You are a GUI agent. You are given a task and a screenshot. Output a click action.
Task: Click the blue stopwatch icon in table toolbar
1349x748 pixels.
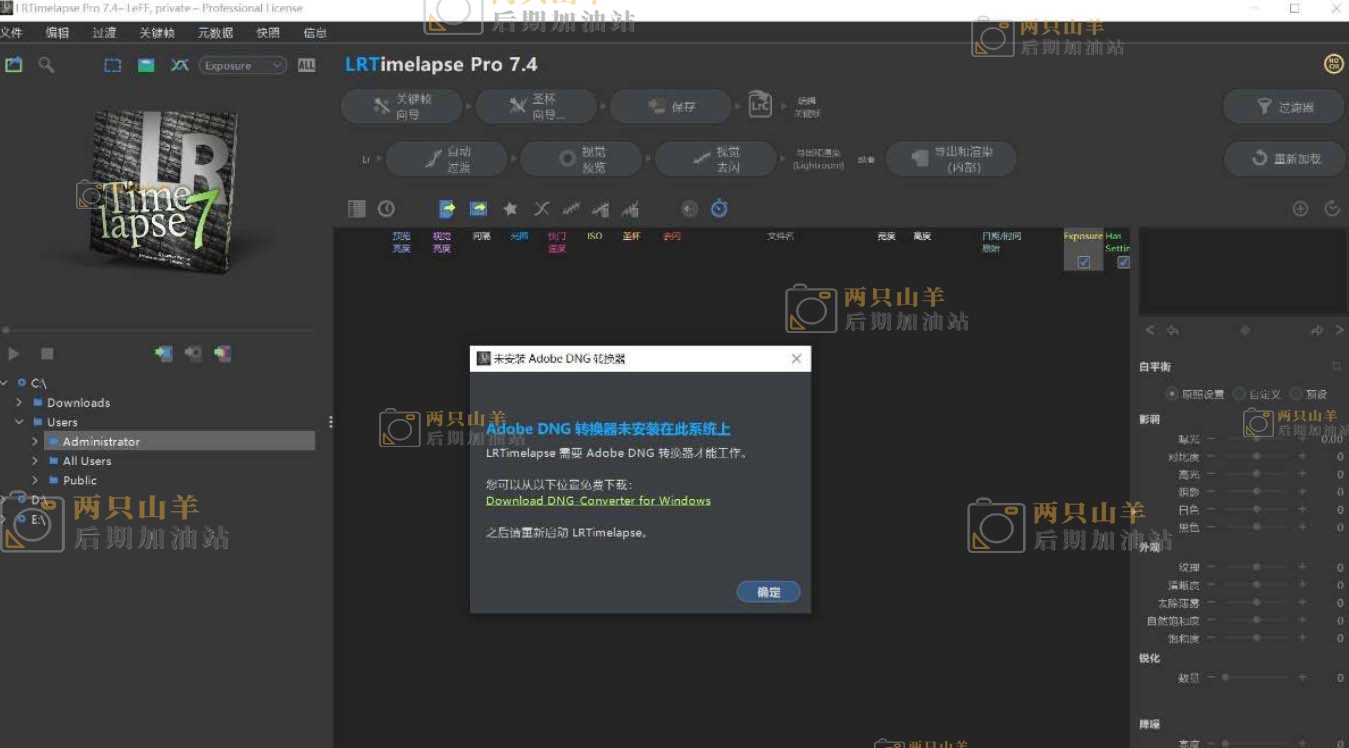(x=719, y=209)
